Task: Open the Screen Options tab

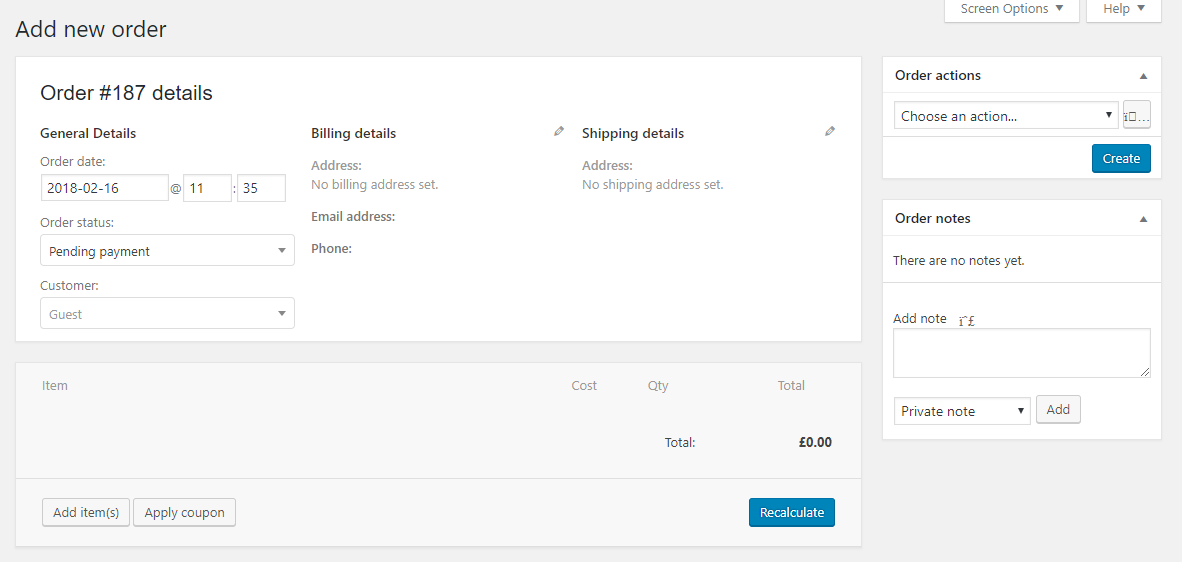Action: pyautogui.click(x=1011, y=9)
